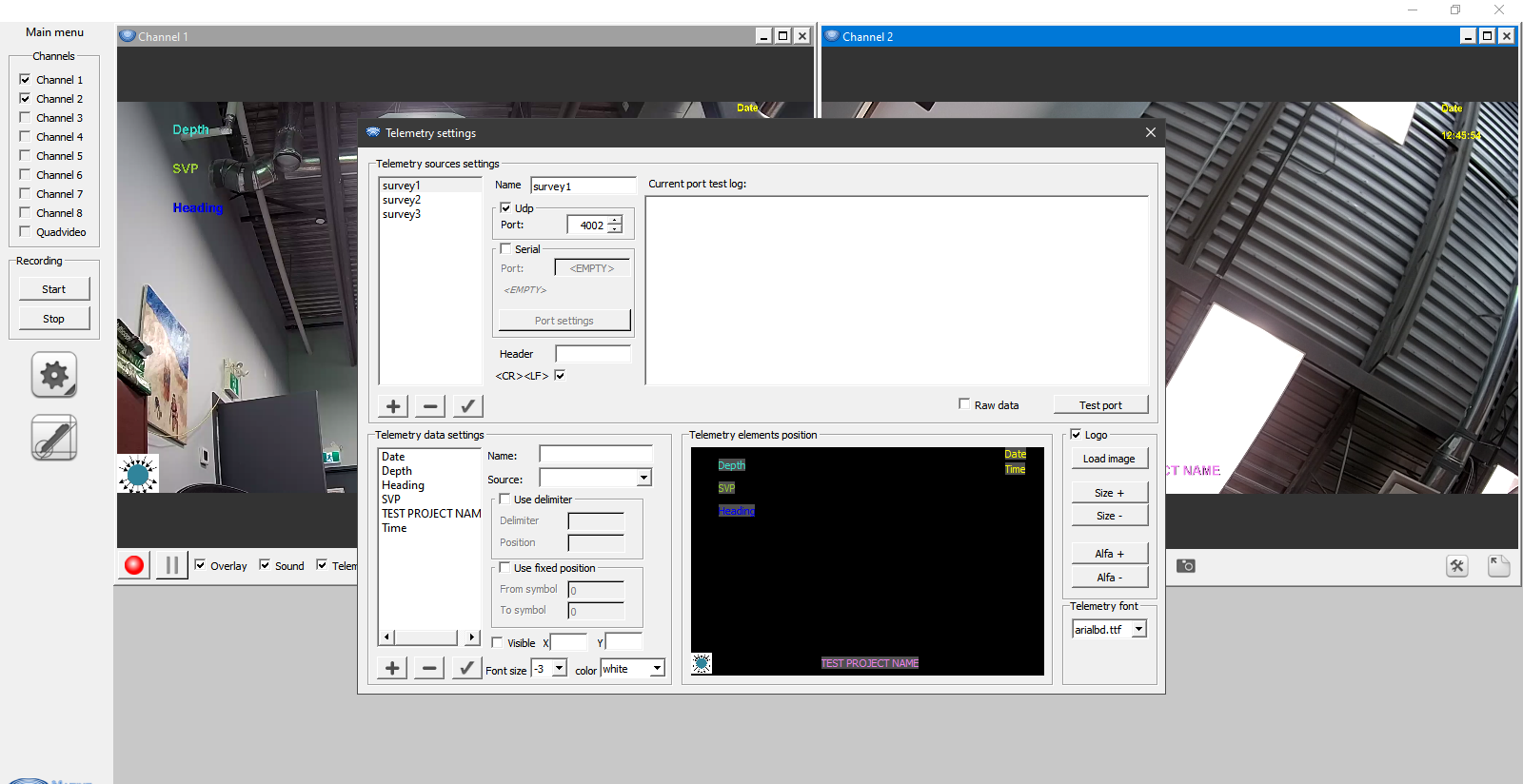The height and width of the screenshot is (784, 1523).
Task: Enable the Serial port checkbox
Action: 505,249
